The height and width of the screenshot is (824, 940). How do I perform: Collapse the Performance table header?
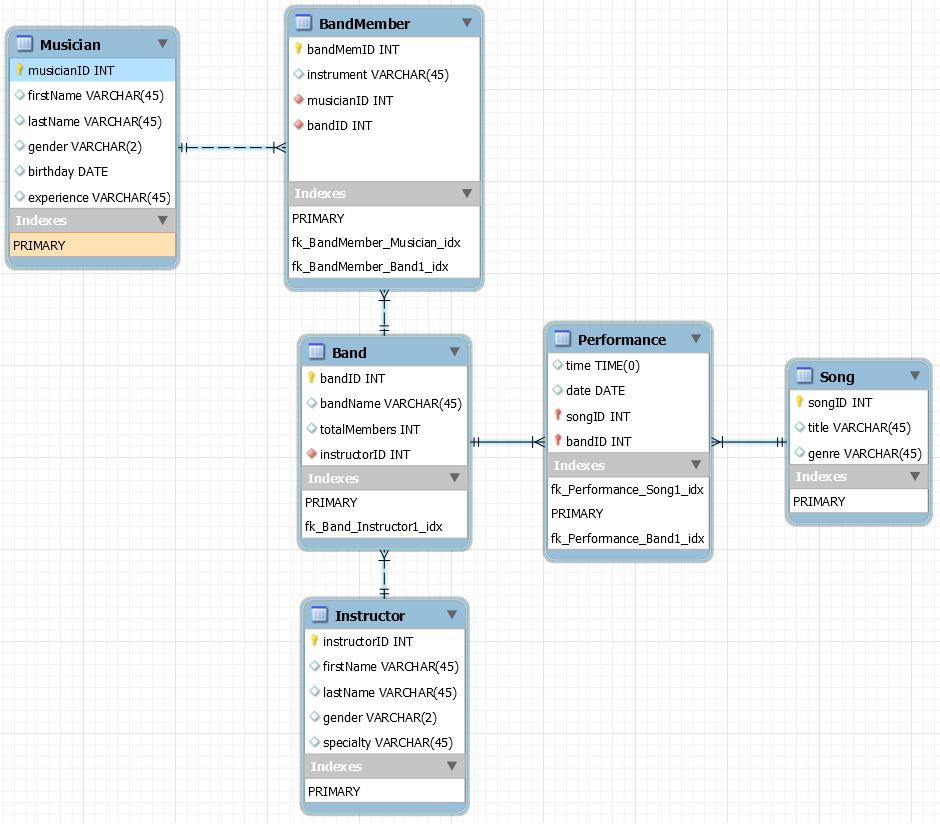(x=698, y=339)
